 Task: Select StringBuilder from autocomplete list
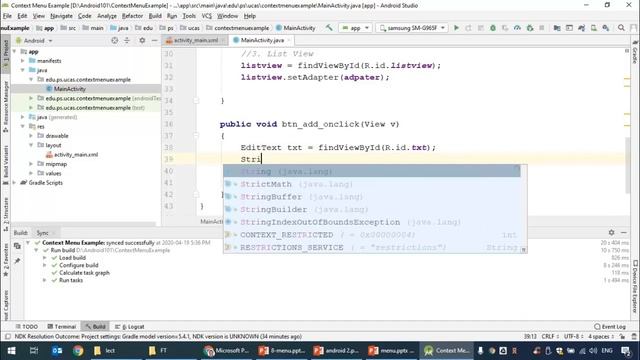click(x=371, y=209)
